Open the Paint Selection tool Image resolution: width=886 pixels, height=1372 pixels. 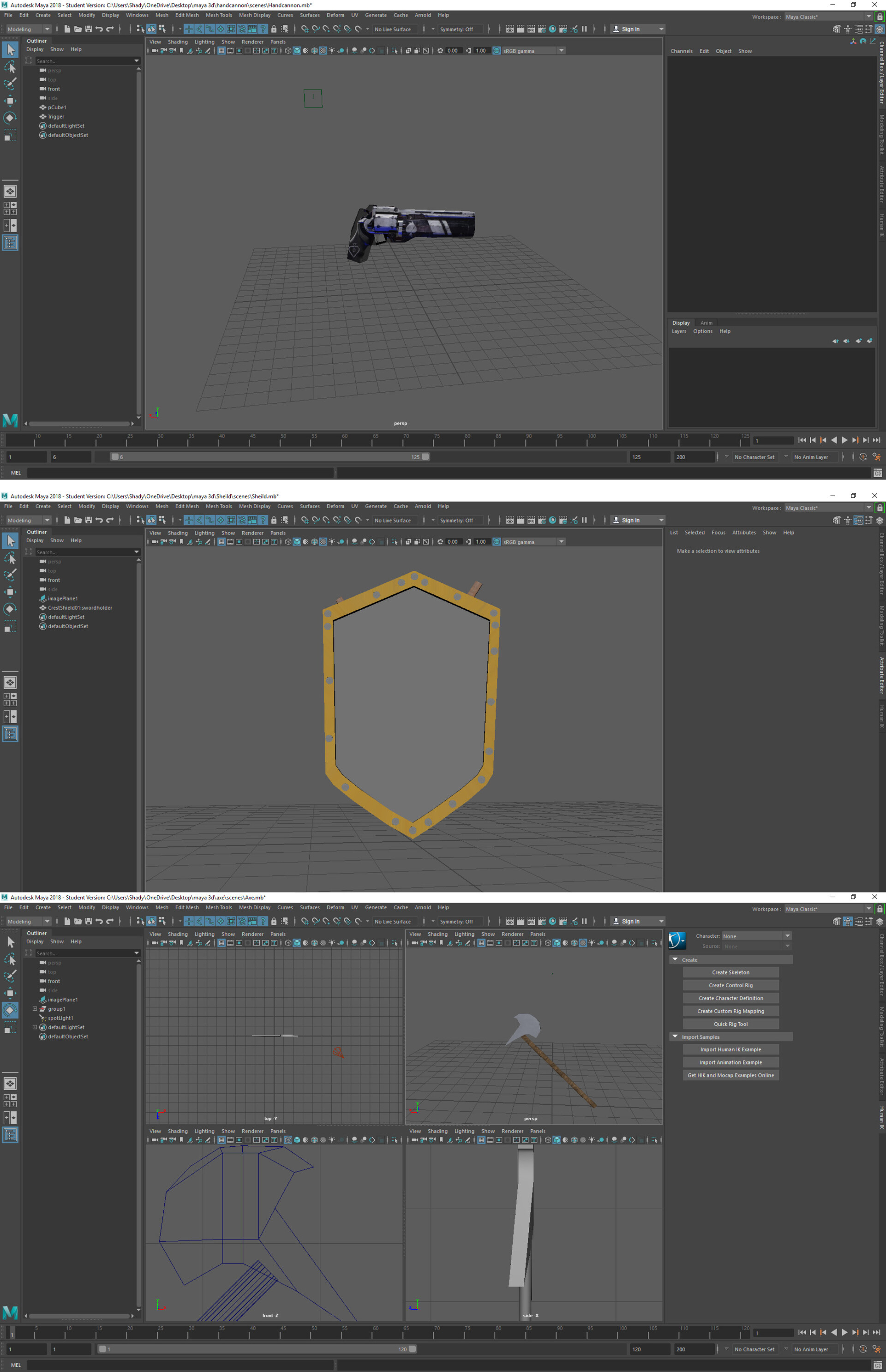(x=10, y=84)
